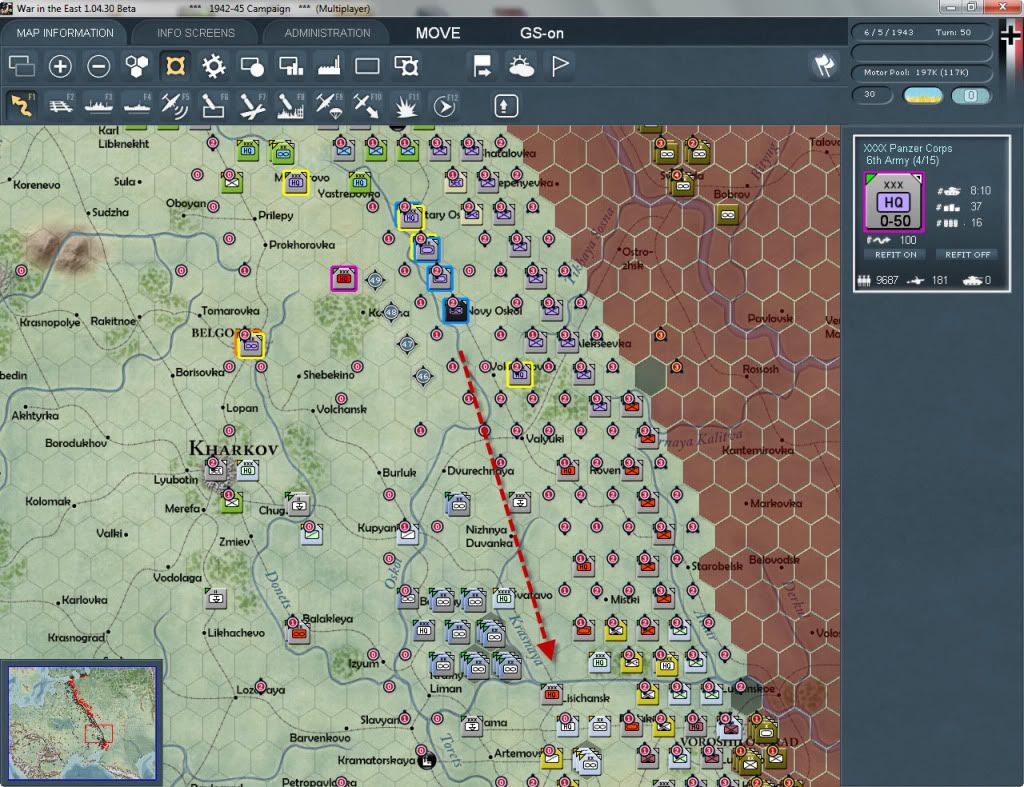Select the F10 air transfer mode
The width and height of the screenshot is (1024, 787).
tap(367, 105)
